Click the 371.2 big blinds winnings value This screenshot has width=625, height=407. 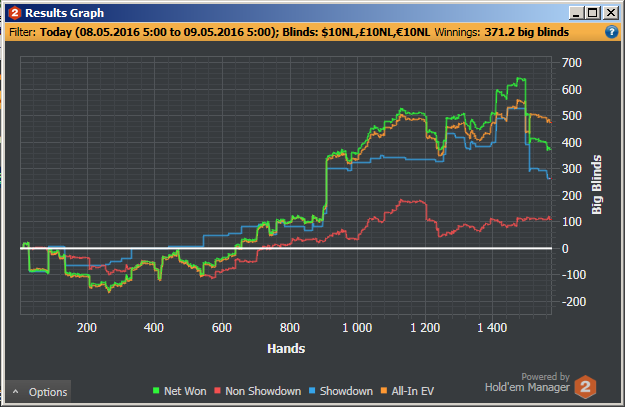coord(527,32)
